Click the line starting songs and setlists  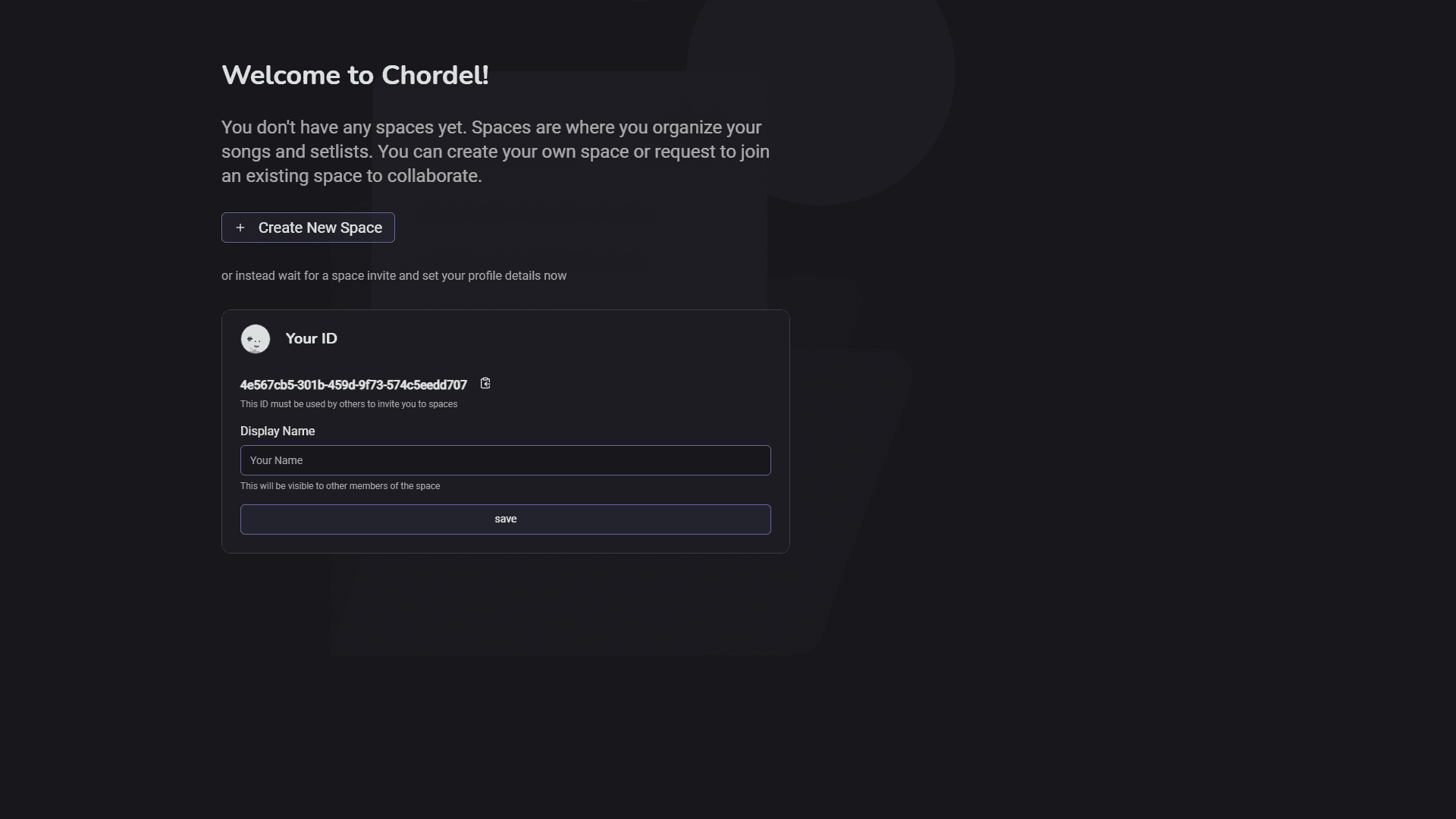click(x=495, y=152)
